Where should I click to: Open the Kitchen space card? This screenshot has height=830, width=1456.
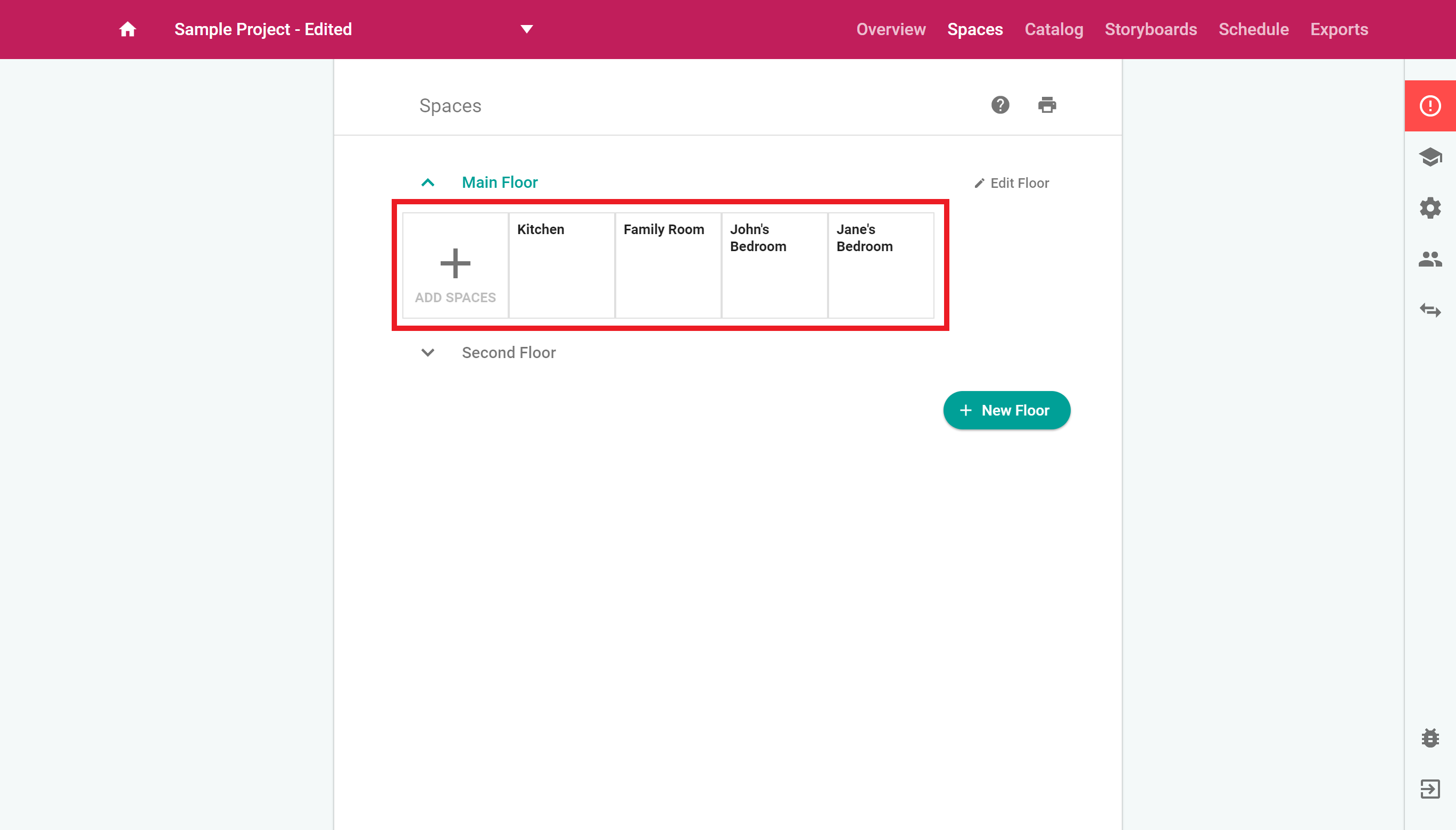coord(561,265)
